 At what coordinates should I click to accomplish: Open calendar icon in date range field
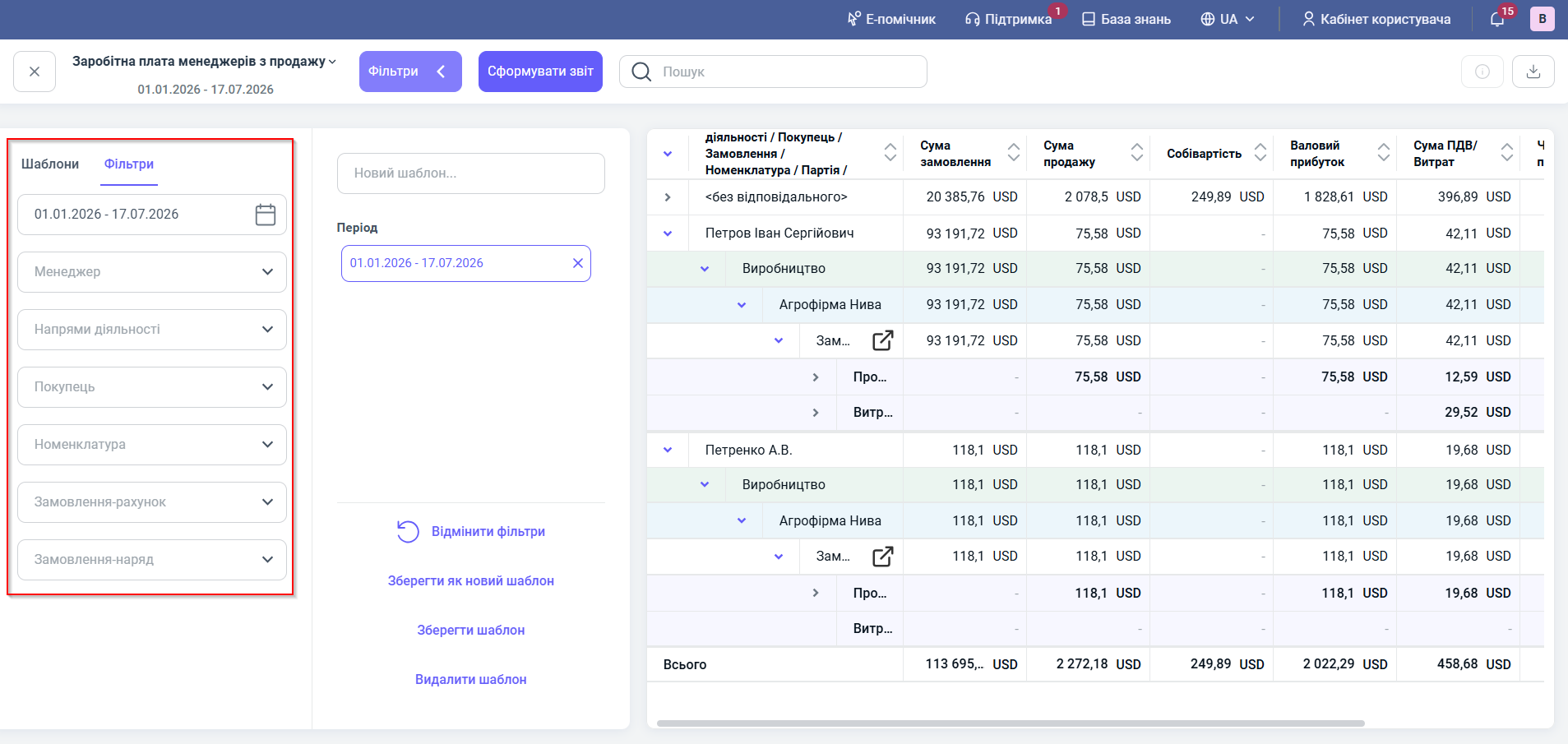point(265,215)
